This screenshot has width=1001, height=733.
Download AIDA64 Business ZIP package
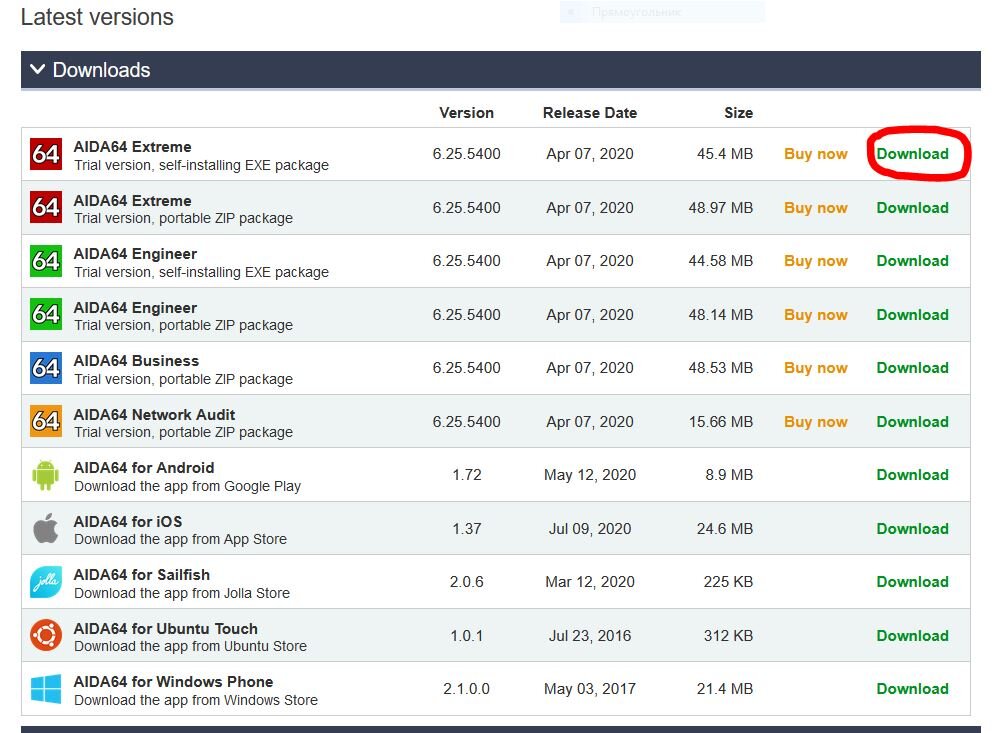[x=912, y=368]
